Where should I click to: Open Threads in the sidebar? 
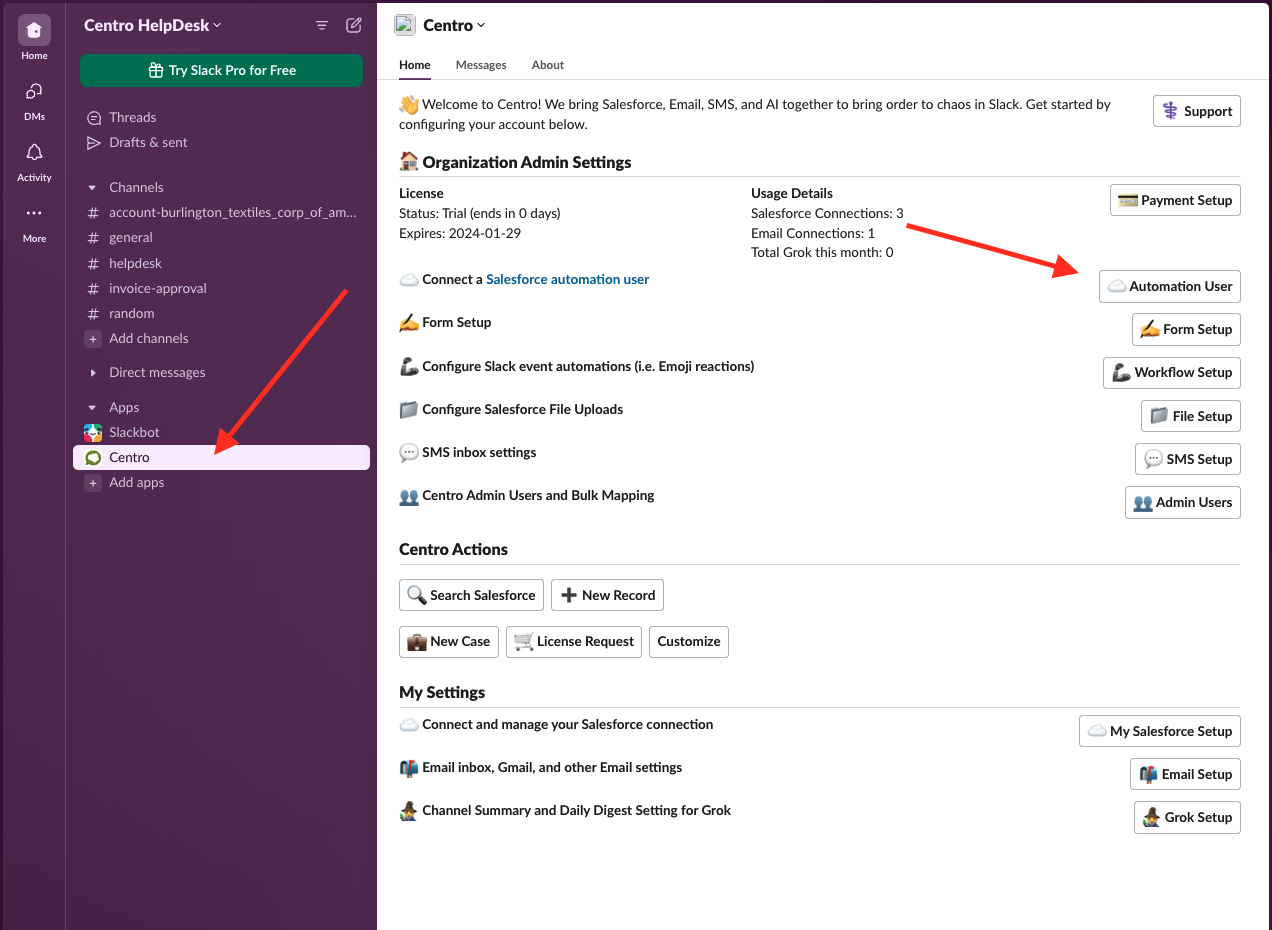click(x=131, y=117)
